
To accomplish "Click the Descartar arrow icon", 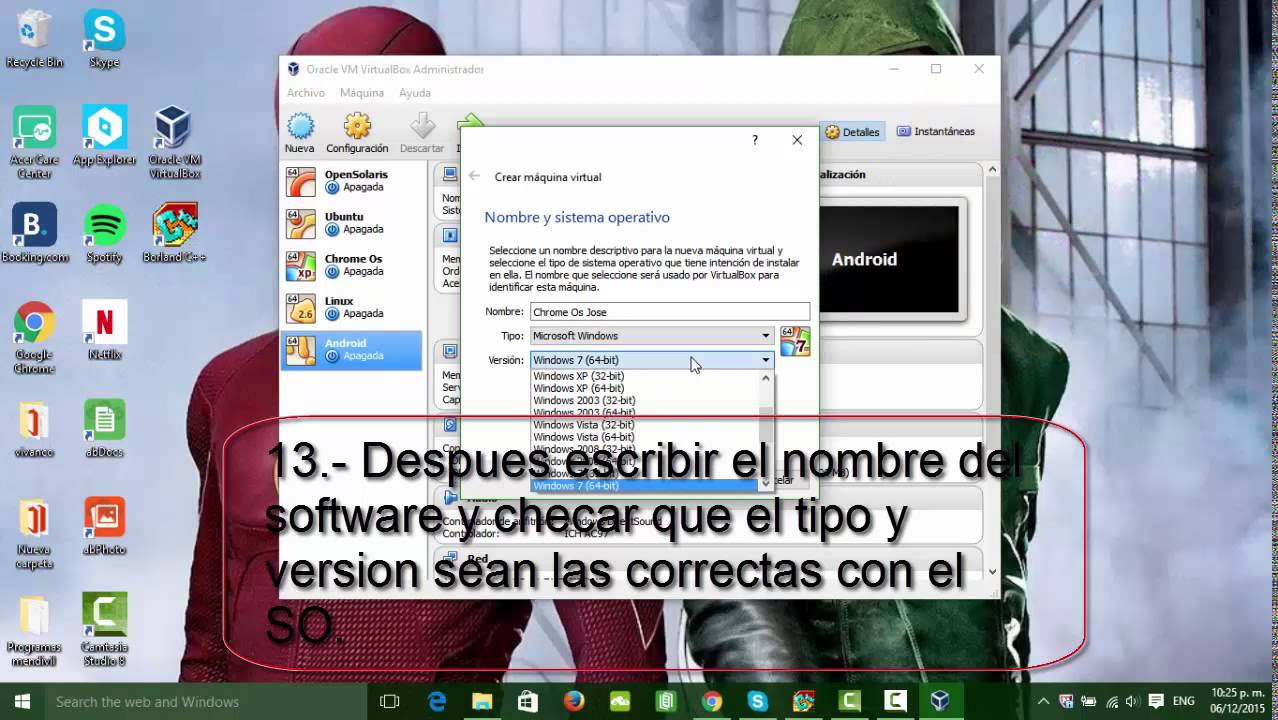I will click(422, 133).
